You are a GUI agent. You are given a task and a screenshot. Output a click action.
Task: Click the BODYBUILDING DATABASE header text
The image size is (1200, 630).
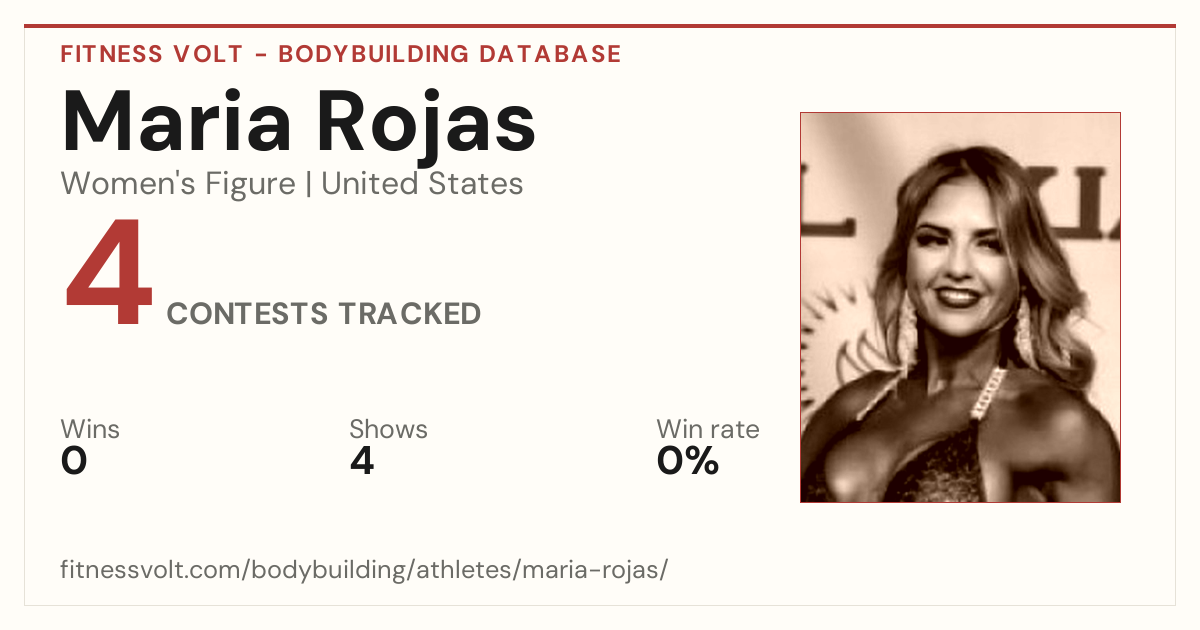[x=450, y=54]
